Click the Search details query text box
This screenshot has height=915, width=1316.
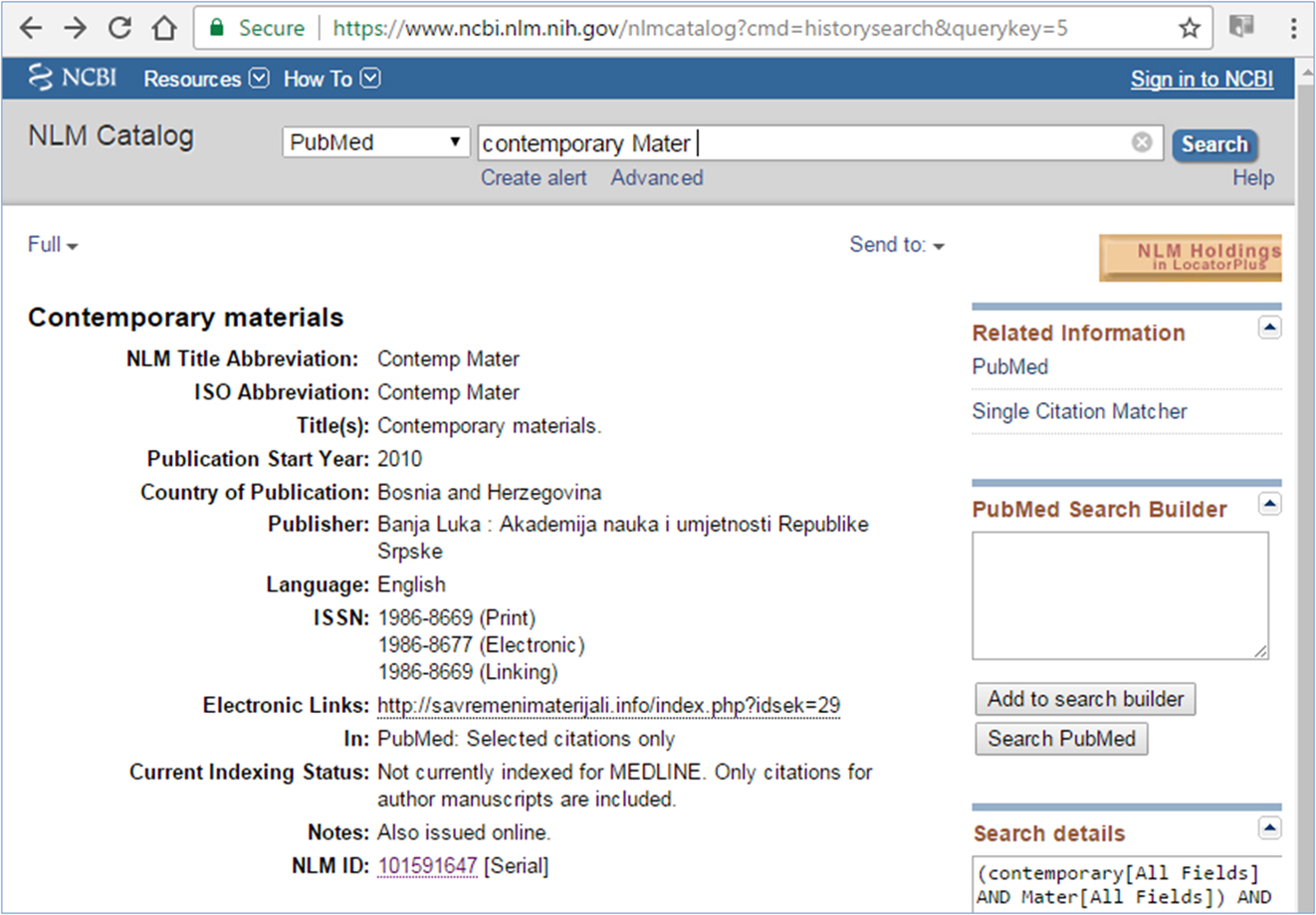[x=1126, y=883]
